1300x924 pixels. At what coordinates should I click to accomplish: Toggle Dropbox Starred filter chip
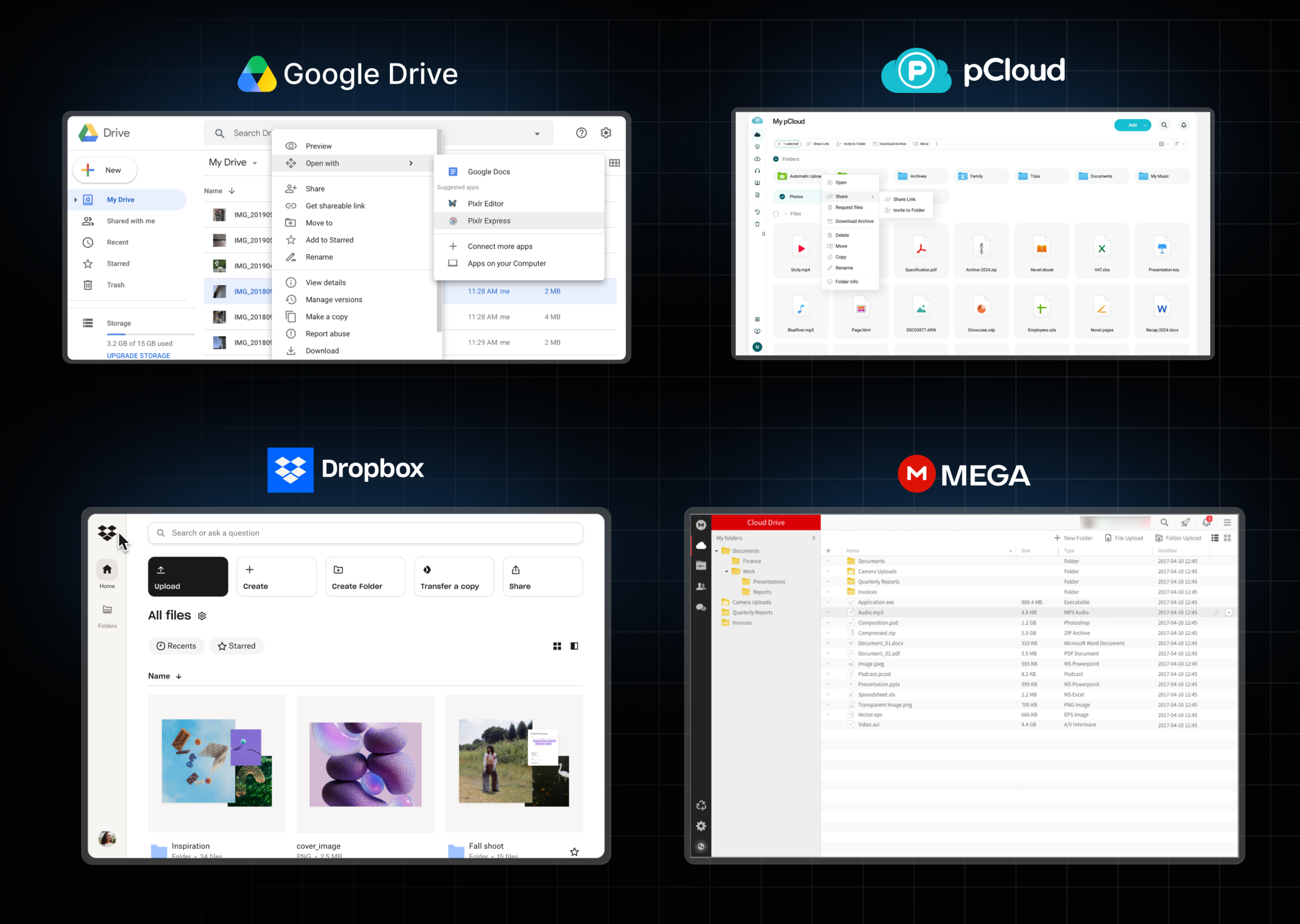pos(237,646)
